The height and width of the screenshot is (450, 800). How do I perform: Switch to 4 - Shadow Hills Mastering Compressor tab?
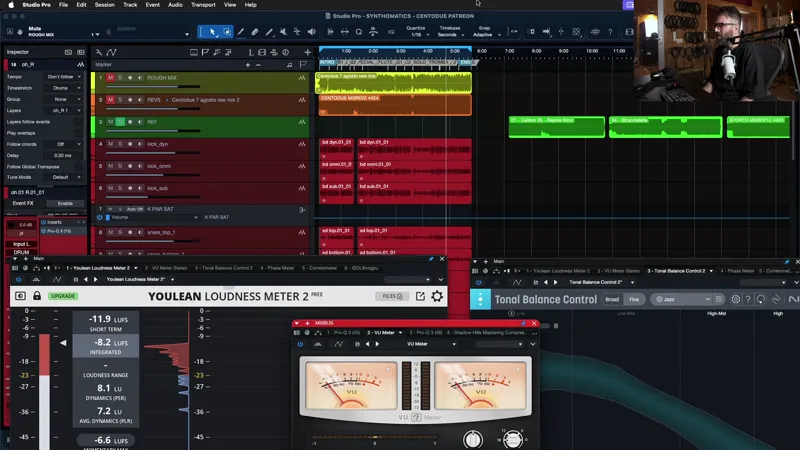click(x=487, y=333)
